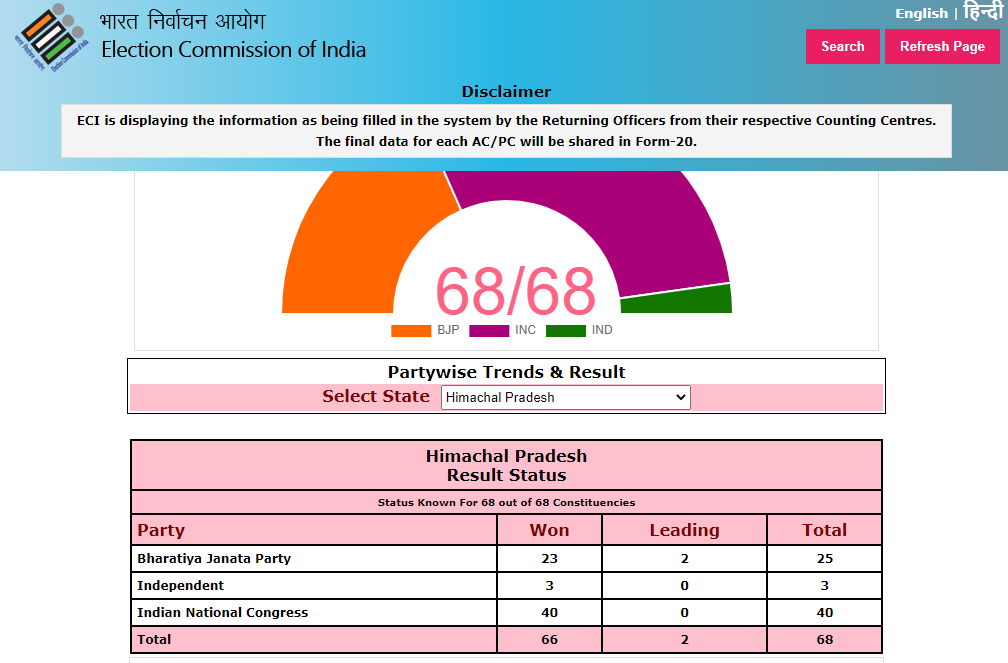Click the Total row's grand total 68
The width and height of the screenshot is (1008, 663).
pos(824,639)
